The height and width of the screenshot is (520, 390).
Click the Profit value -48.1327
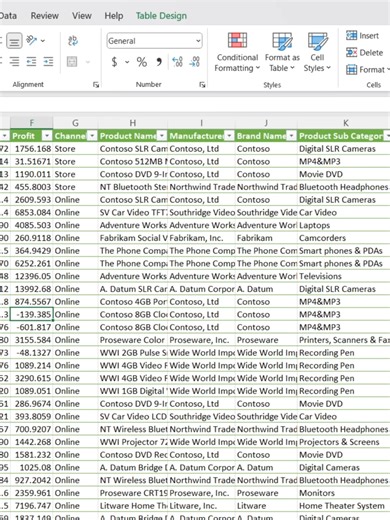point(31,353)
